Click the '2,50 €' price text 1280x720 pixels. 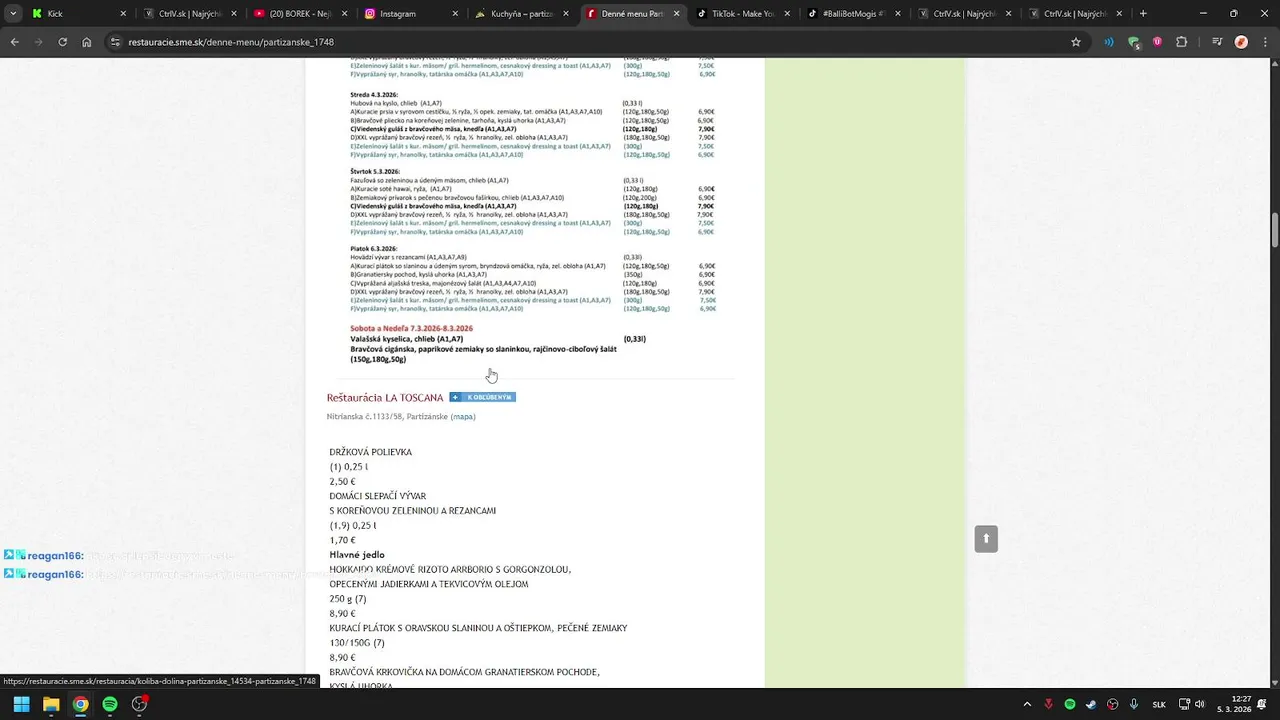tap(342, 481)
